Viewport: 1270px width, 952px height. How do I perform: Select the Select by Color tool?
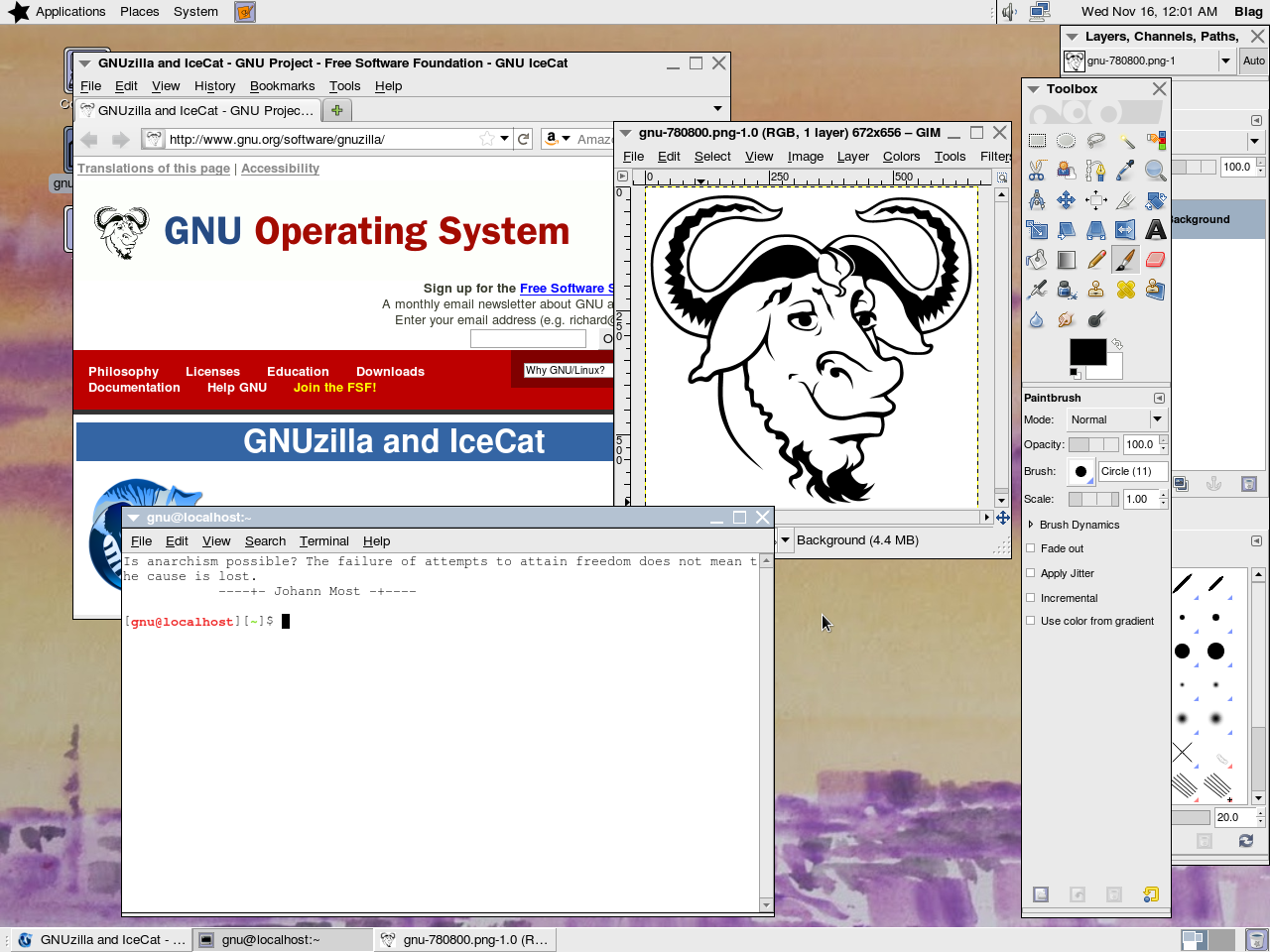(x=1155, y=141)
